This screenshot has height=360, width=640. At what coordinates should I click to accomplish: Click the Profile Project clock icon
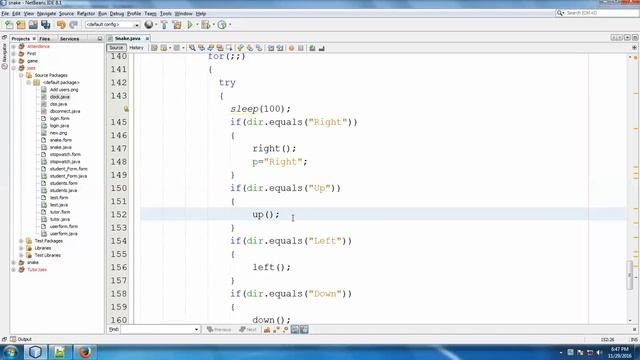pyautogui.click(x=222, y=25)
